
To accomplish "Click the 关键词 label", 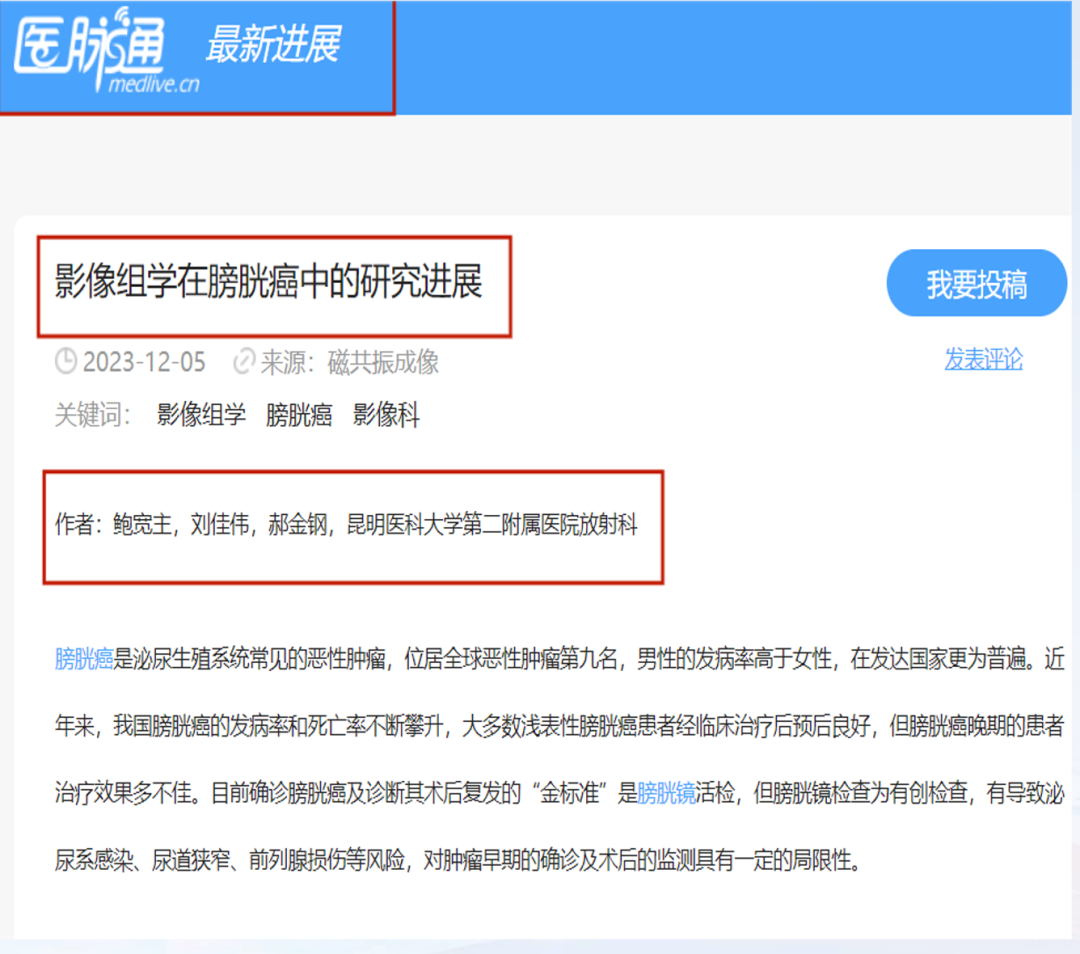I will coord(92,415).
